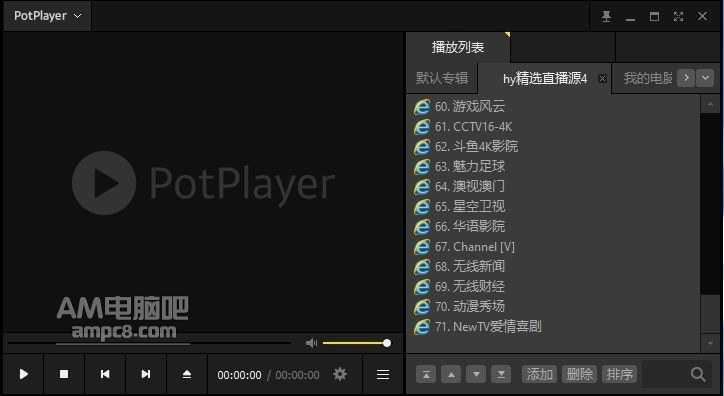Click the IE icon beside 无线新闻

tap(422, 266)
